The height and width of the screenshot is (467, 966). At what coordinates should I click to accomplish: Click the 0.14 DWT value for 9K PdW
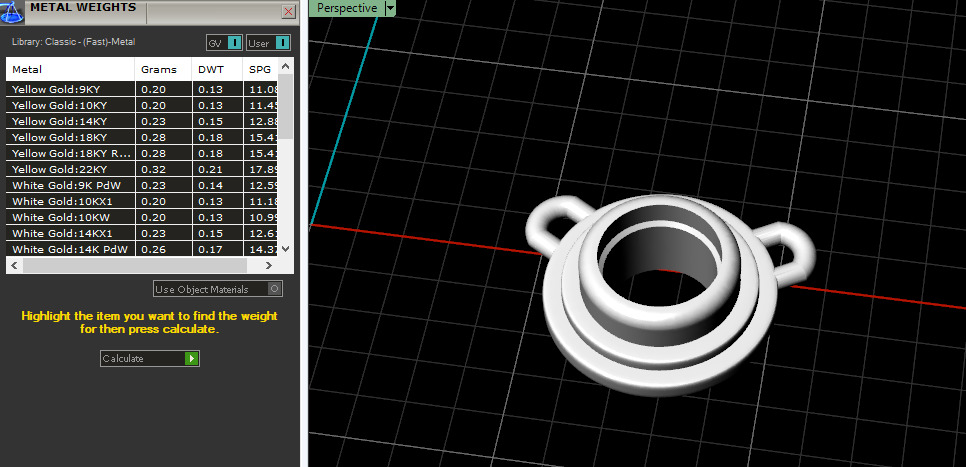pyautogui.click(x=211, y=185)
